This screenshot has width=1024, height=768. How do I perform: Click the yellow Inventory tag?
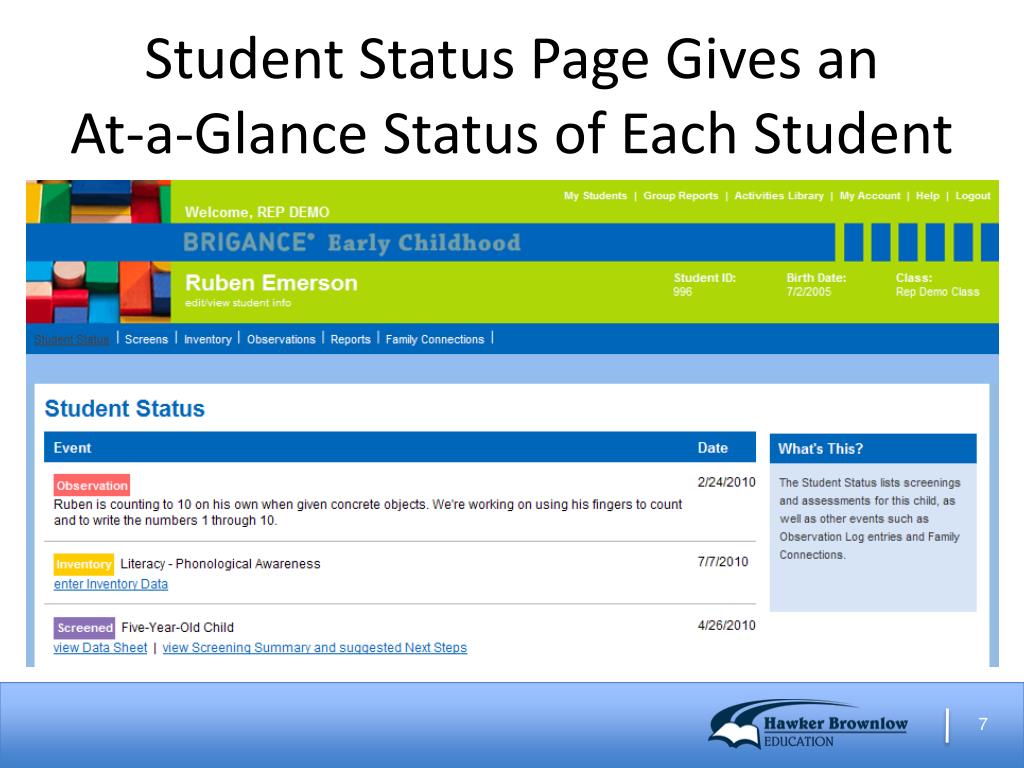[84, 564]
